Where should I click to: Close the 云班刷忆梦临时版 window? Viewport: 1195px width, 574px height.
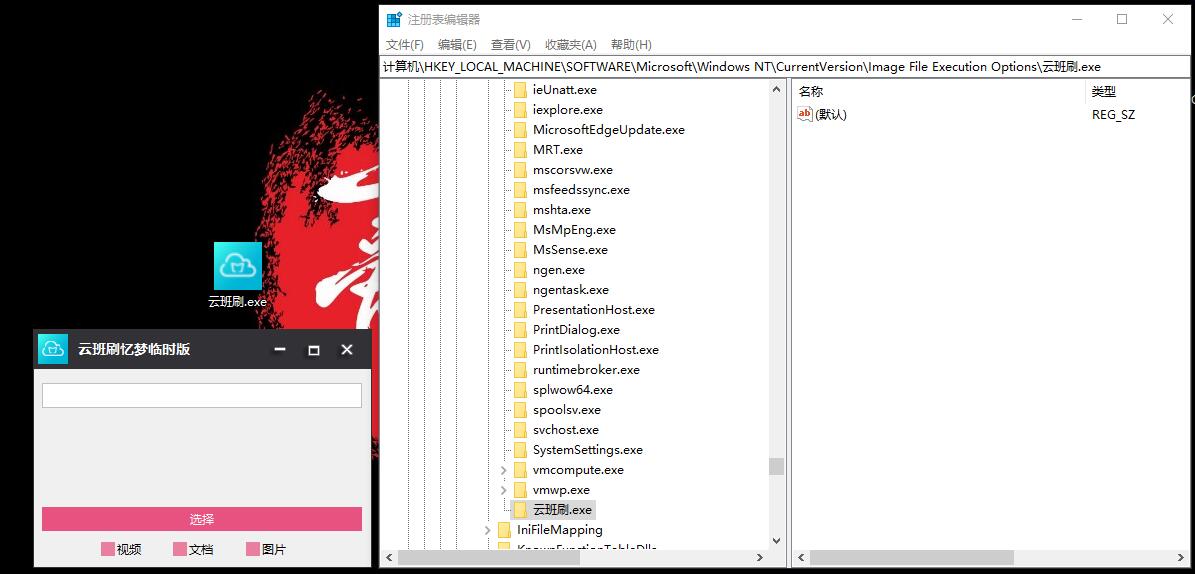(x=347, y=350)
